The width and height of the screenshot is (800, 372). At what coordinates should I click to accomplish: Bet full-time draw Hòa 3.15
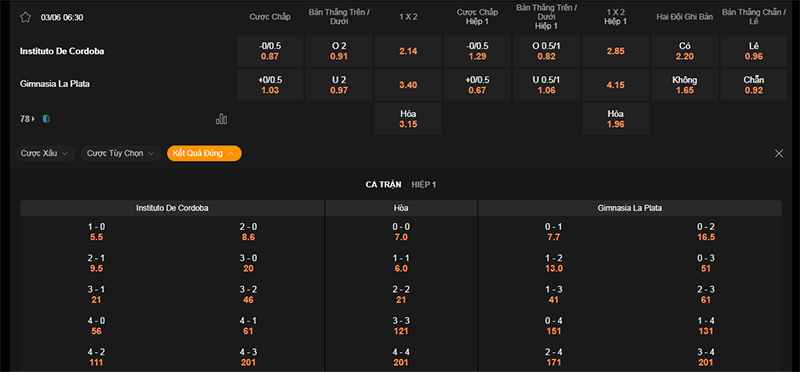click(408, 119)
